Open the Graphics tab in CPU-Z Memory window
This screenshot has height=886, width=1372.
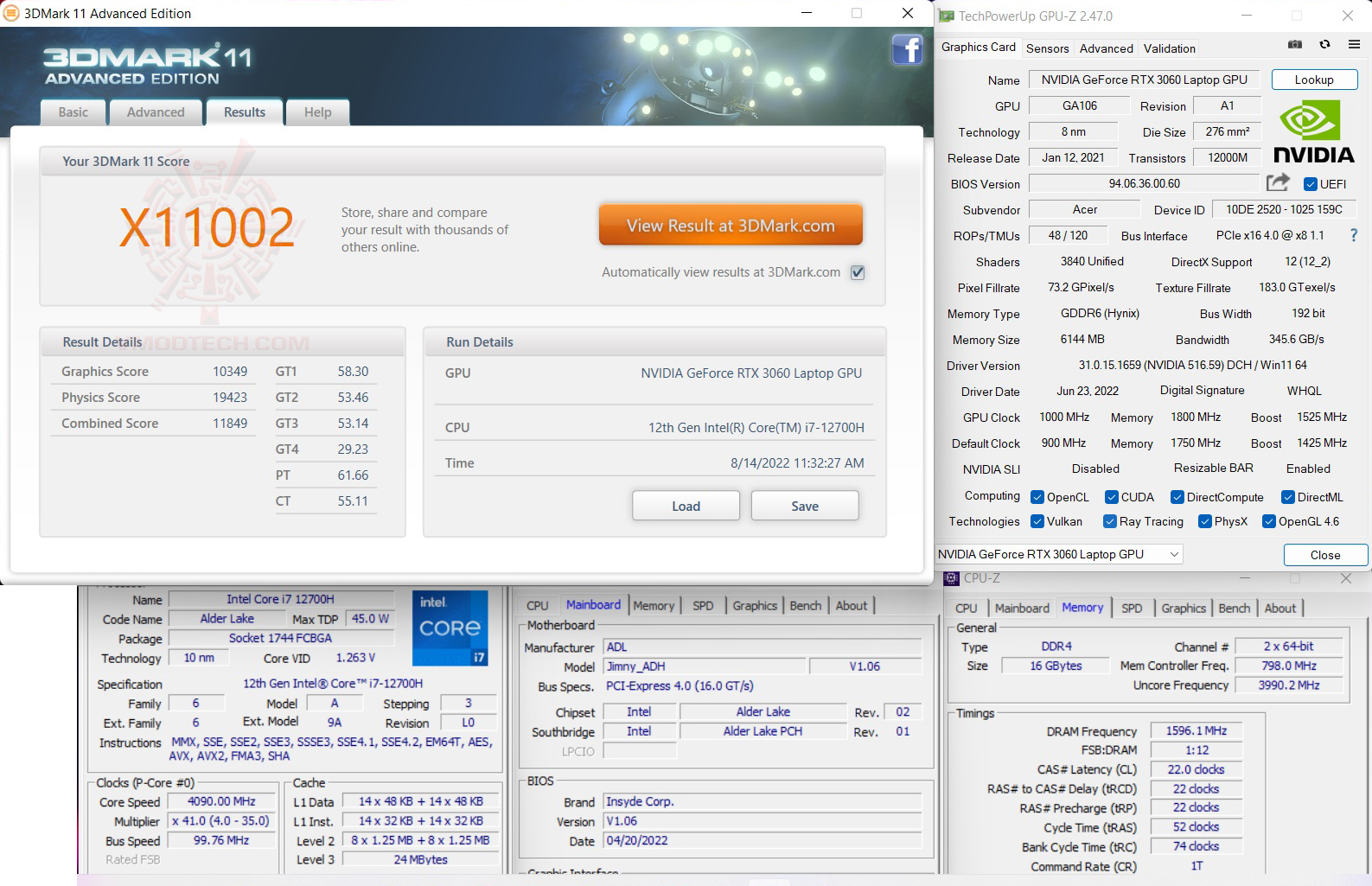[x=1184, y=609]
